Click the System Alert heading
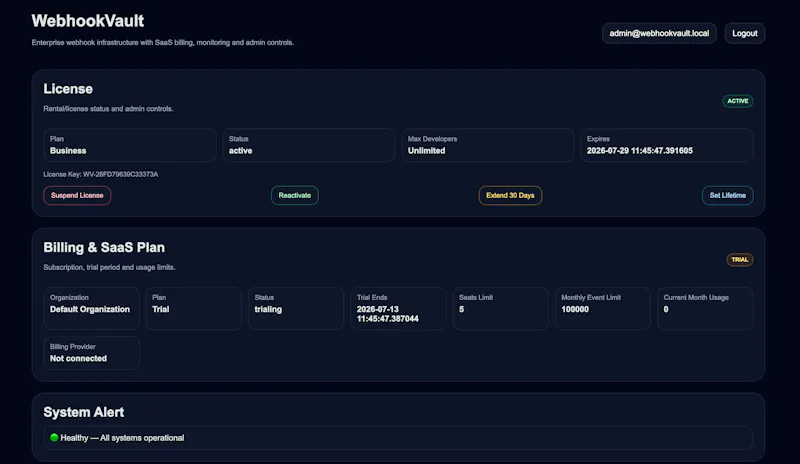The image size is (800, 464). [84, 412]
